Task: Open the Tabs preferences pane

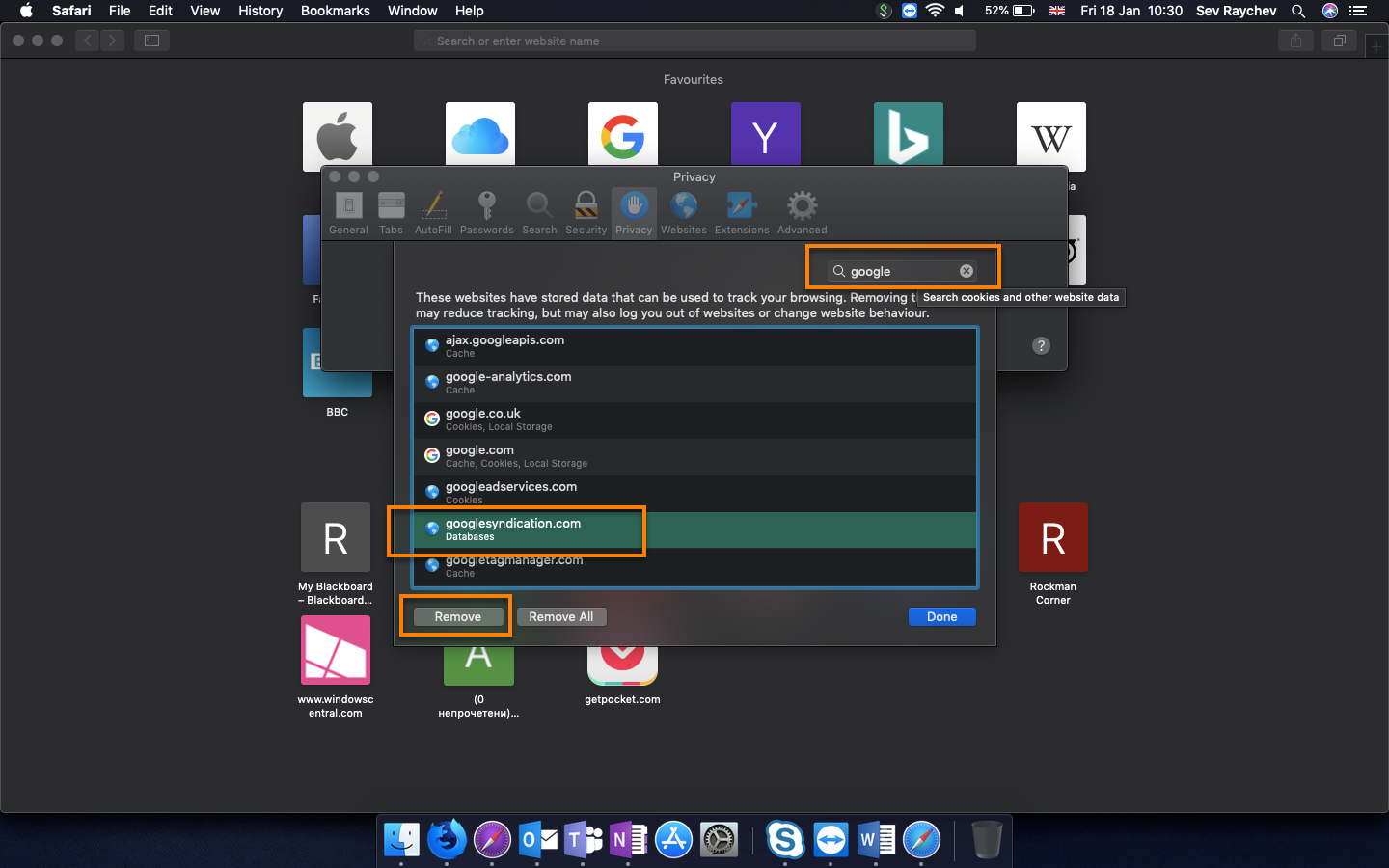Action: click(391, 212)
